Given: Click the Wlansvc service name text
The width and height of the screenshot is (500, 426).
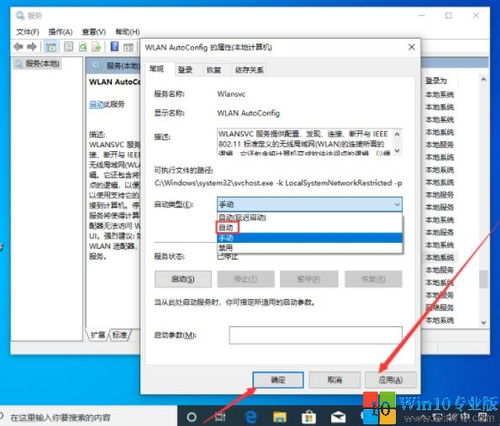Looking at the screenshot, I should 231,94.
